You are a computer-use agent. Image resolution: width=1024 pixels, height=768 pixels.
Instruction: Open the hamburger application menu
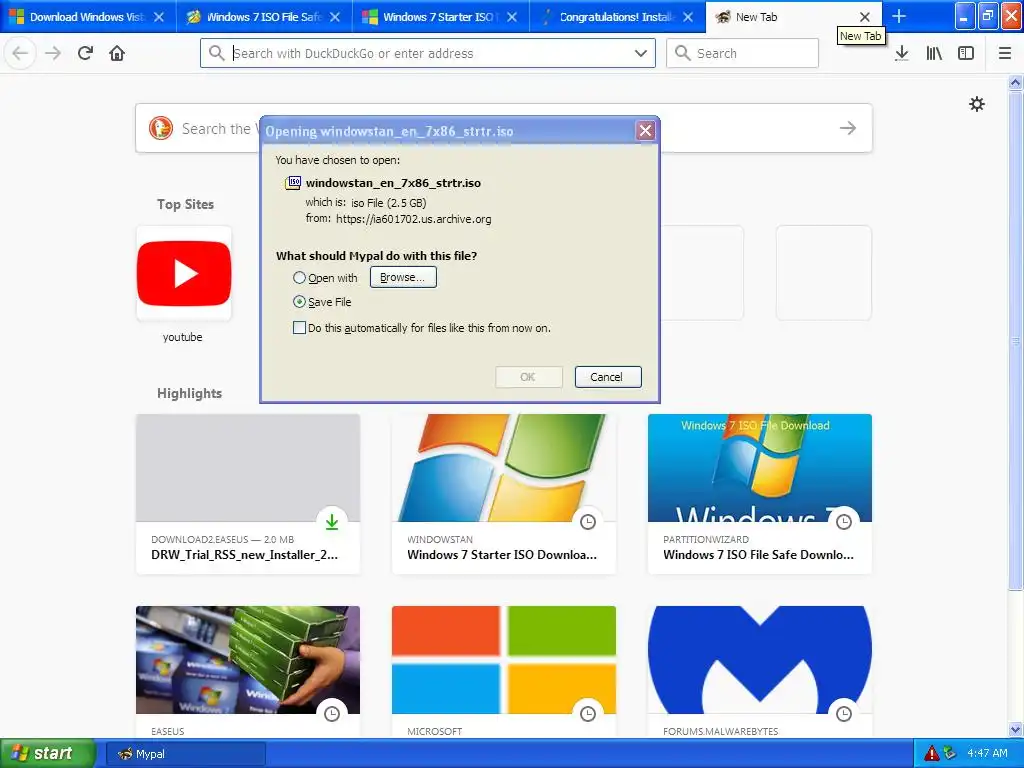tap(1005, 53)
